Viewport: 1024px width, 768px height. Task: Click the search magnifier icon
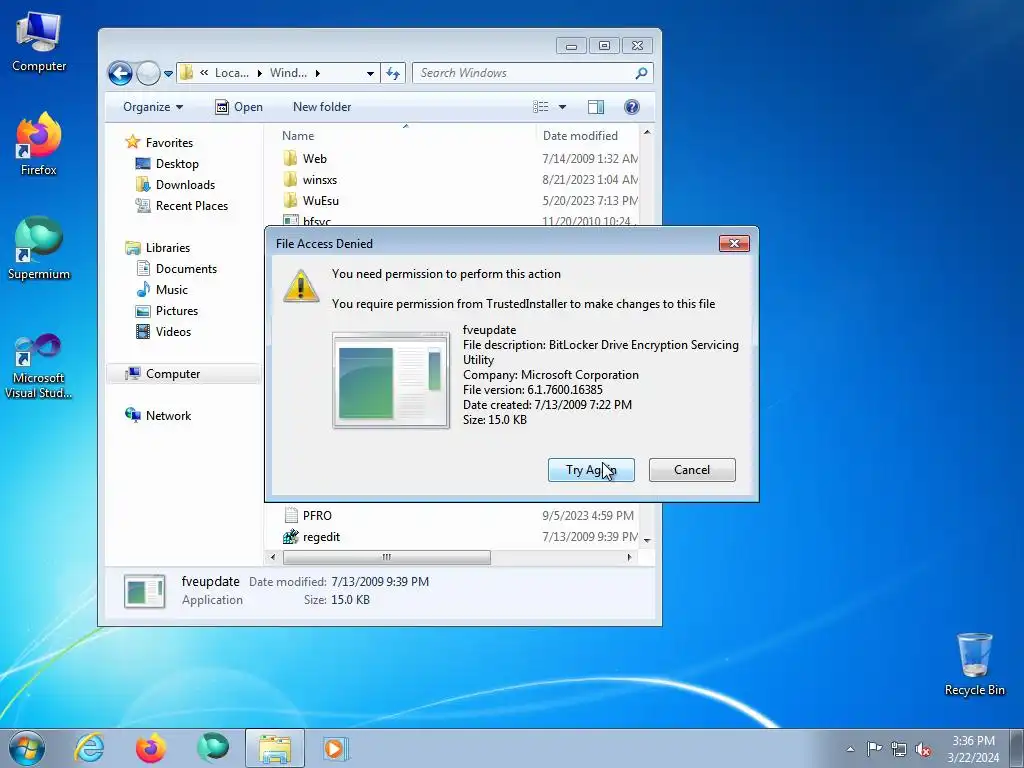641,73
